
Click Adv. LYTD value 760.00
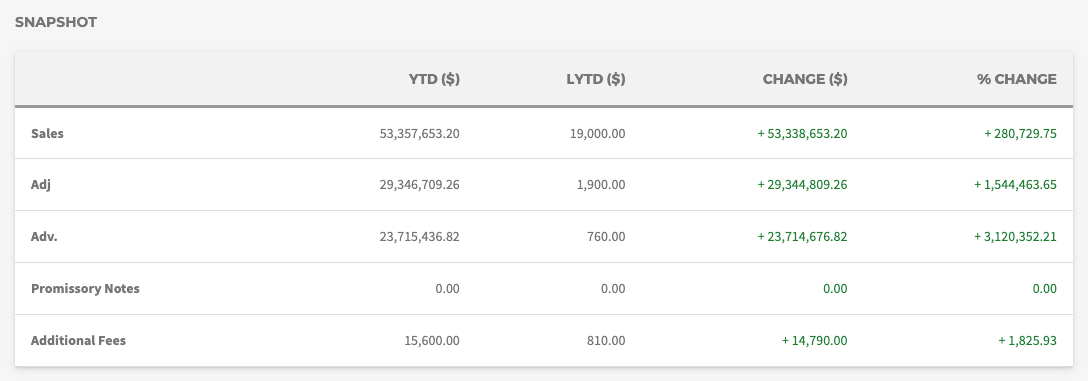(x=606, y=237)
